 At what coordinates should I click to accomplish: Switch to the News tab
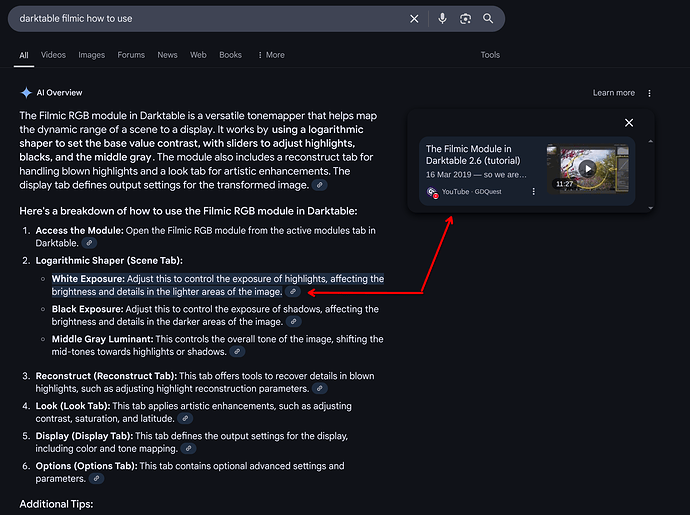click(167, 55)
